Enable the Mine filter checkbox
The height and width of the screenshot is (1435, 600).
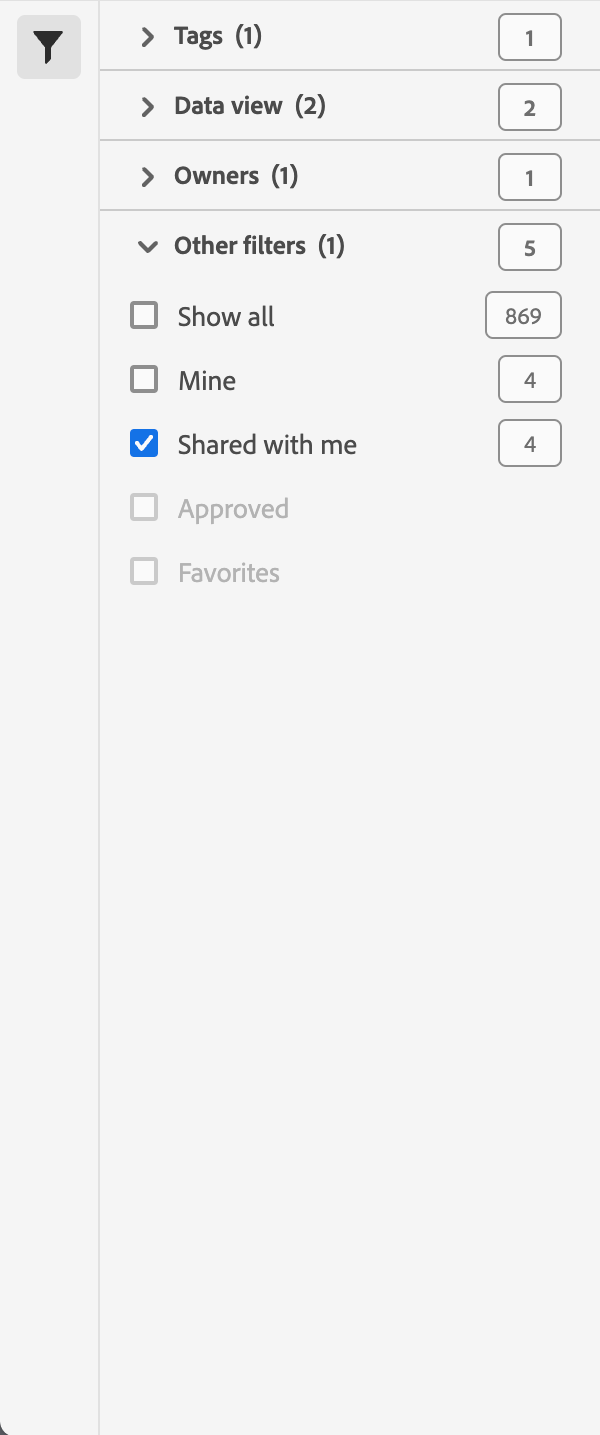[x=144, y=380]
